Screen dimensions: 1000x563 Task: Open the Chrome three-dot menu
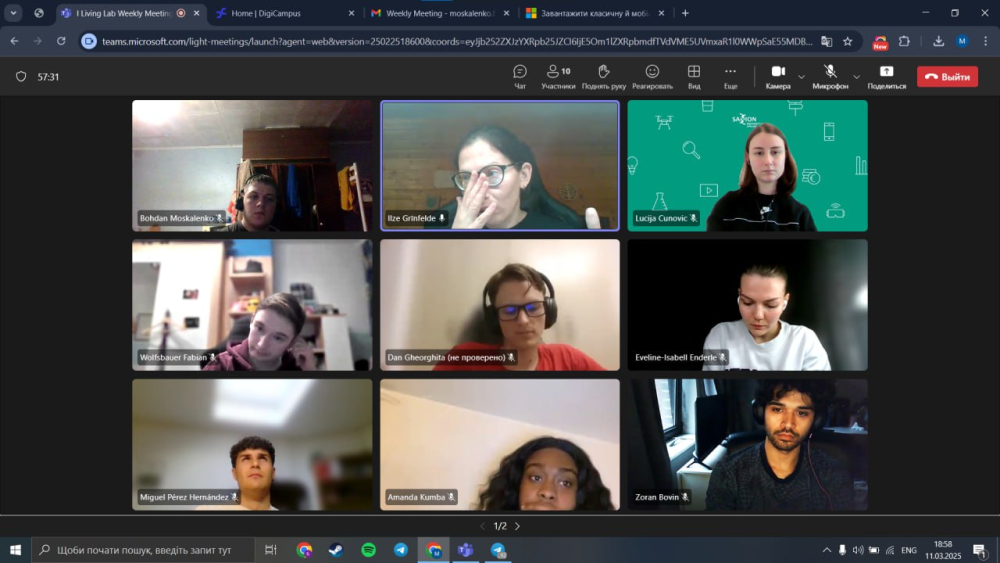(985, 41)
